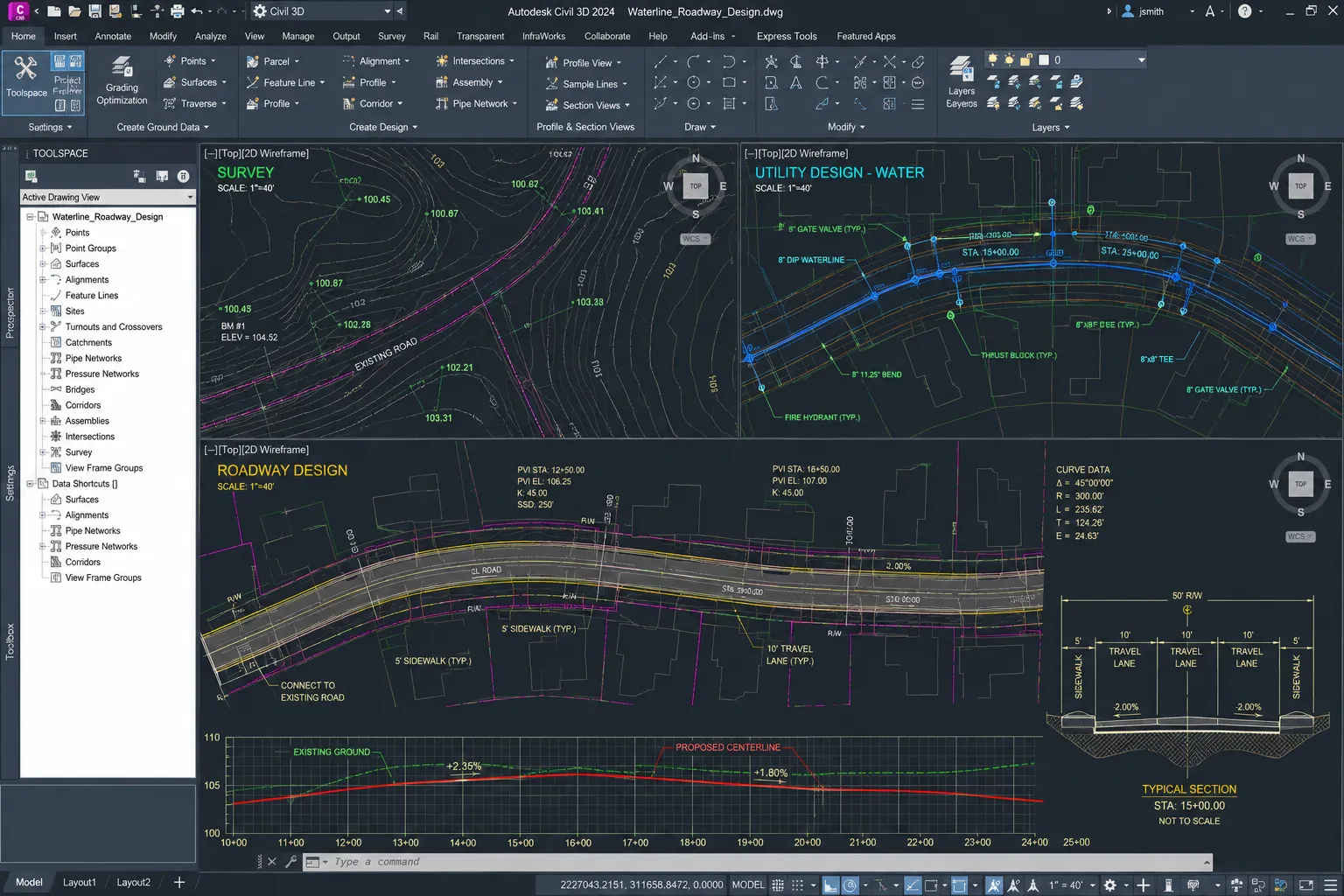Toggle Object Snap in status bar
1344x896 pixels.
coord(931,885)
